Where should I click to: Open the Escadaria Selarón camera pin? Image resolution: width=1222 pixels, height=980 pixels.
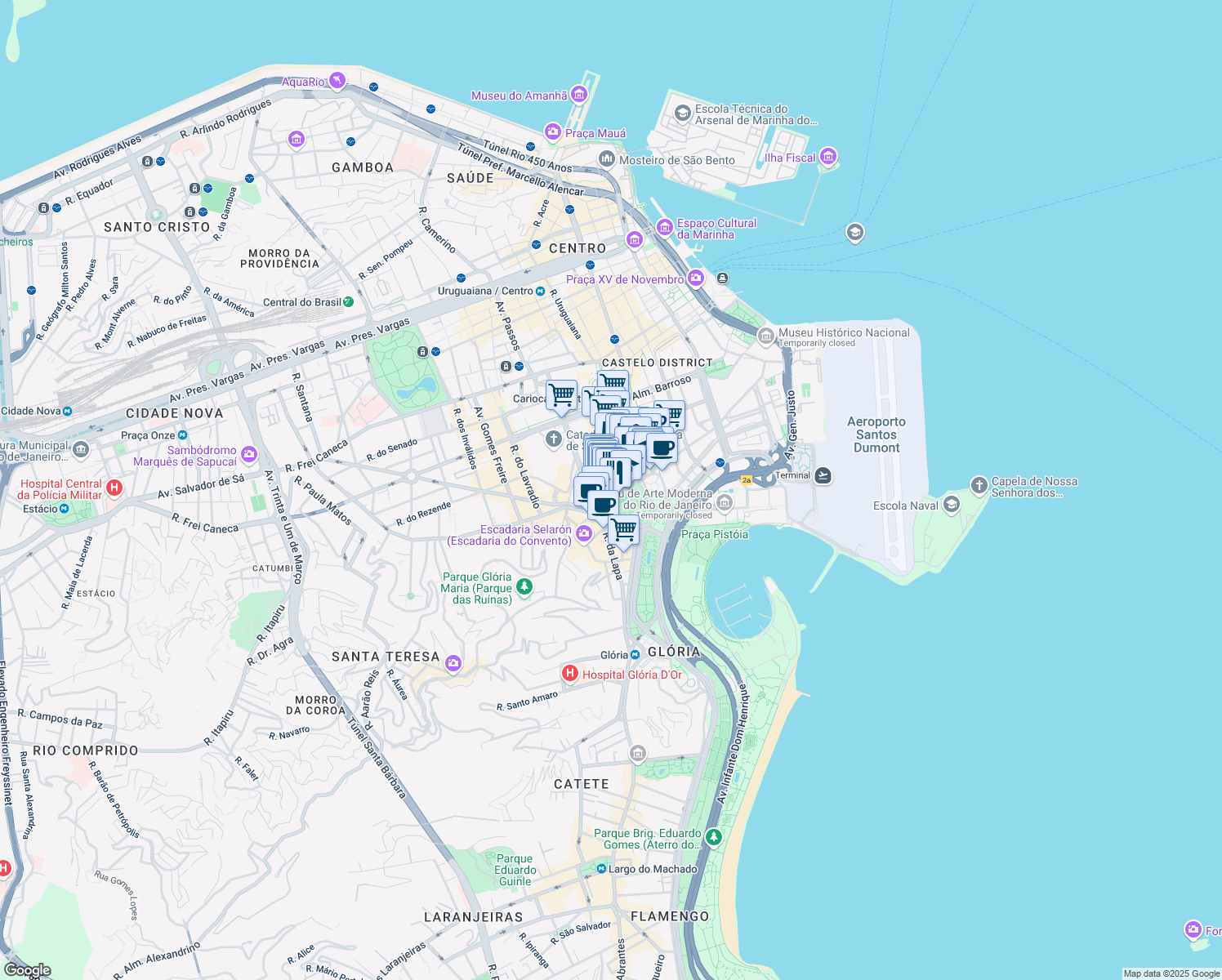click(x=584, y=534)
